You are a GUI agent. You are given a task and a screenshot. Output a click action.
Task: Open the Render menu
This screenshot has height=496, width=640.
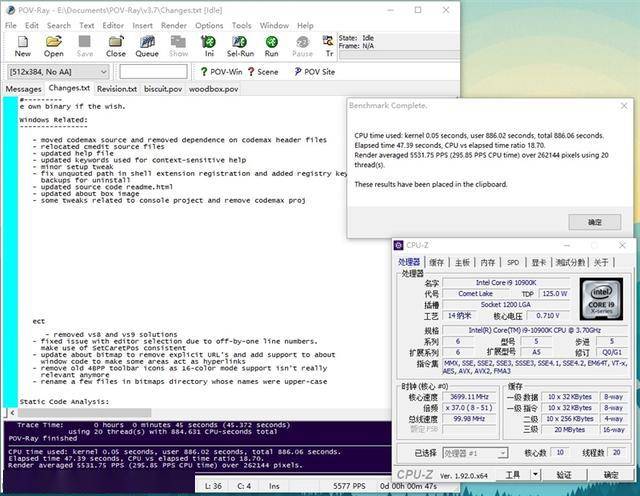tap(174, 25)
